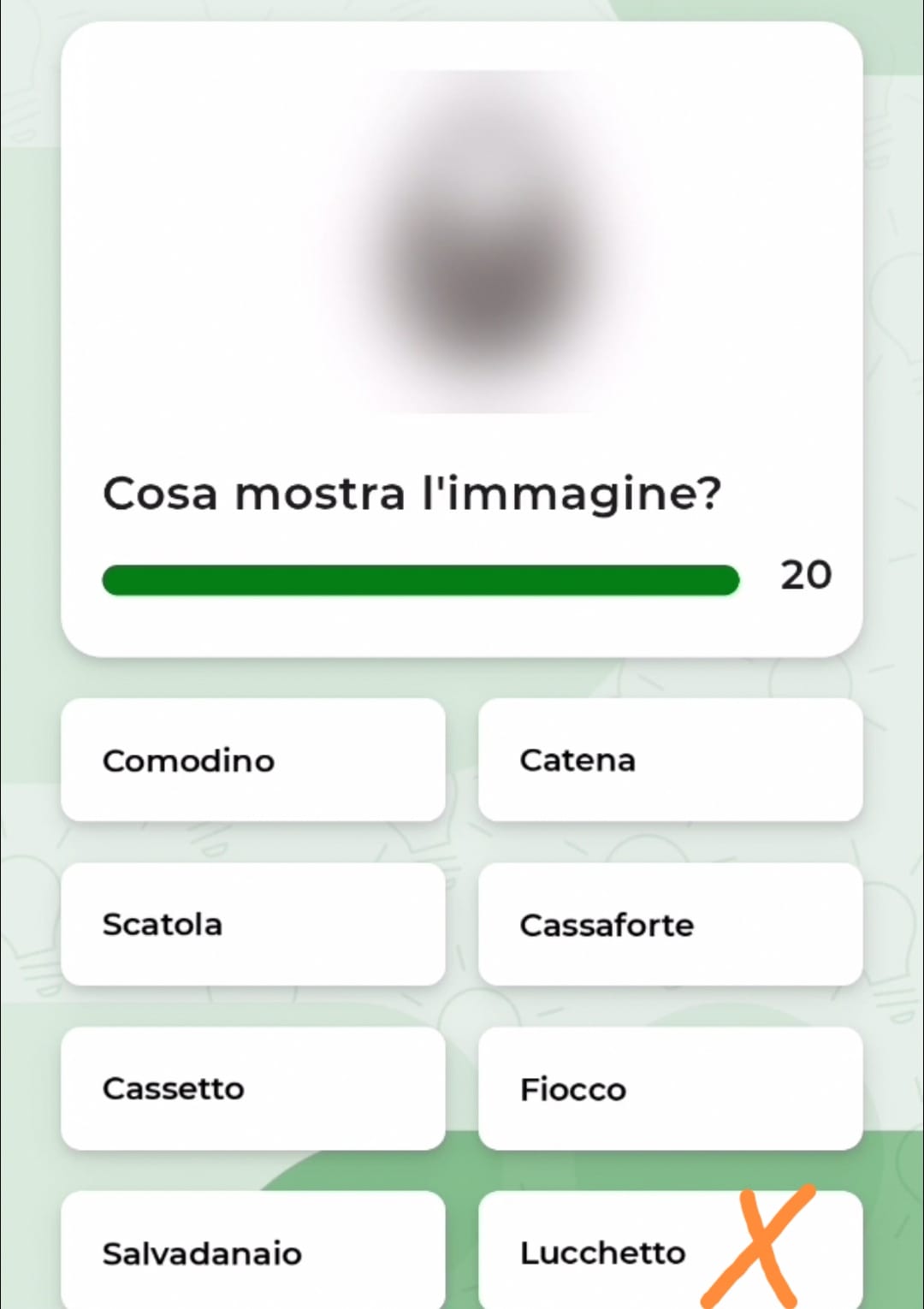Choose Catena as the answer

pos(670,760)
